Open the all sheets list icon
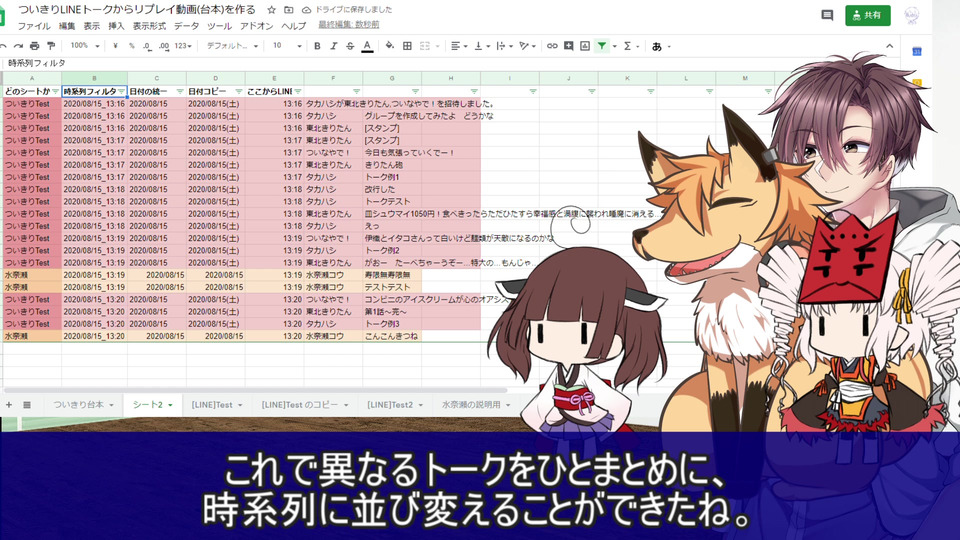 pos(27,405)
